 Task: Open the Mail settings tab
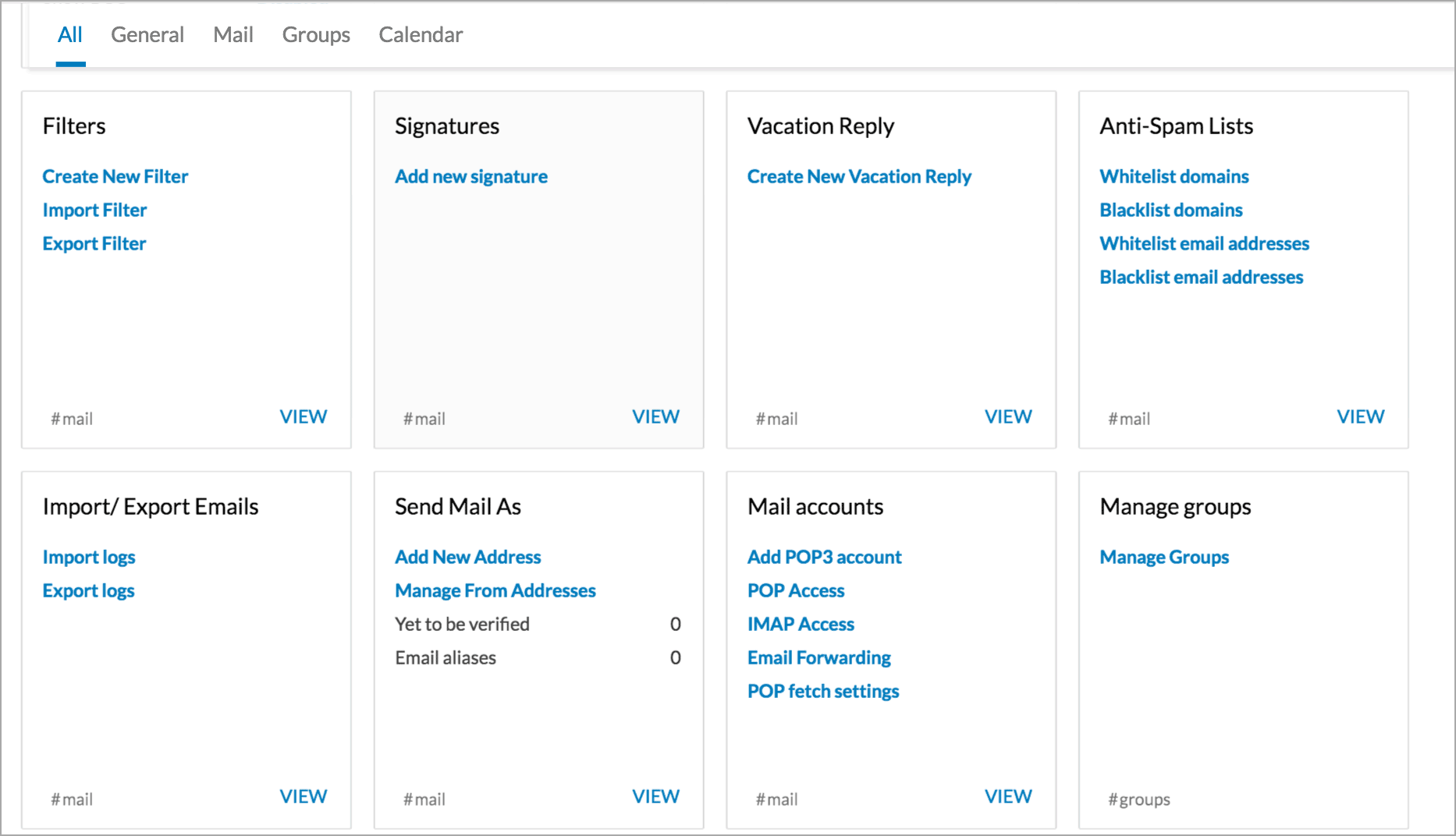[x=233, y=35]
